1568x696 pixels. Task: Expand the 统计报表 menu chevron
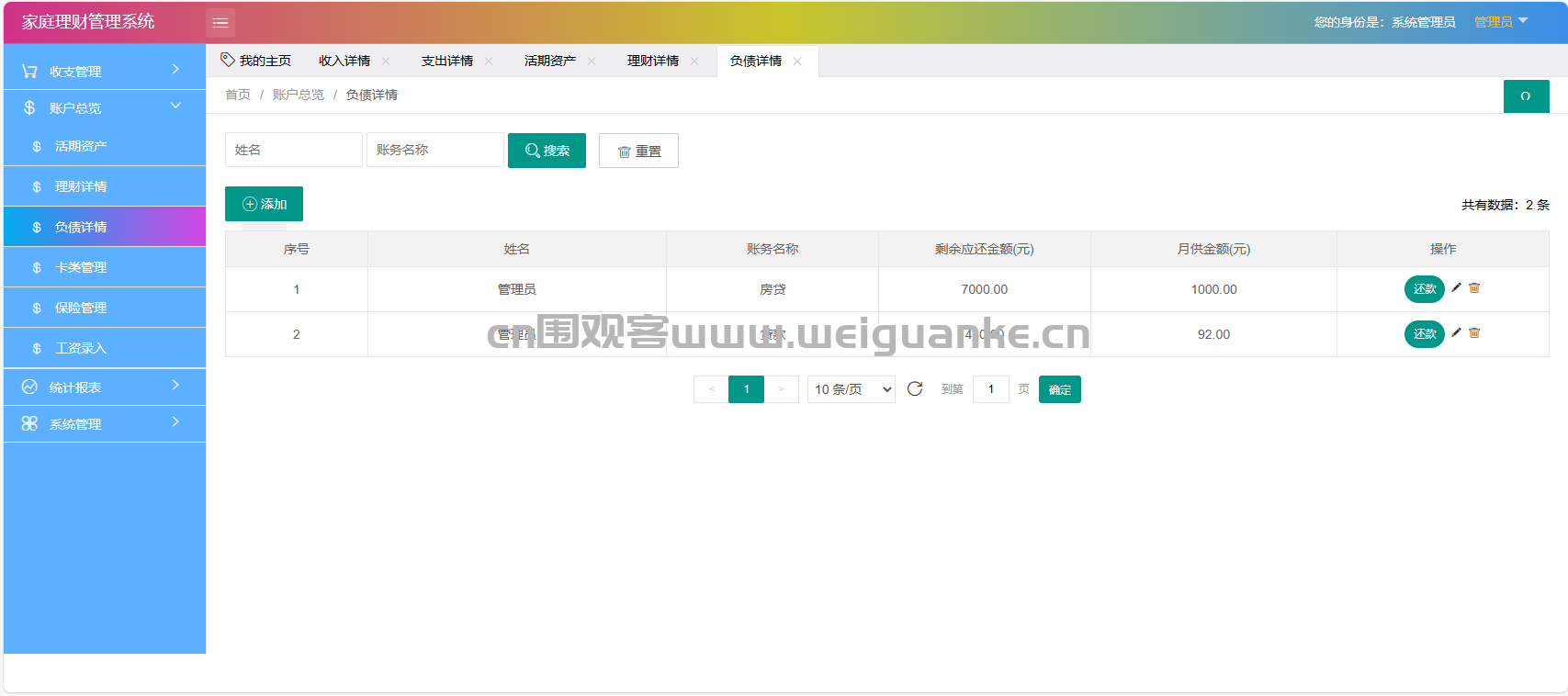click(175, 385)
